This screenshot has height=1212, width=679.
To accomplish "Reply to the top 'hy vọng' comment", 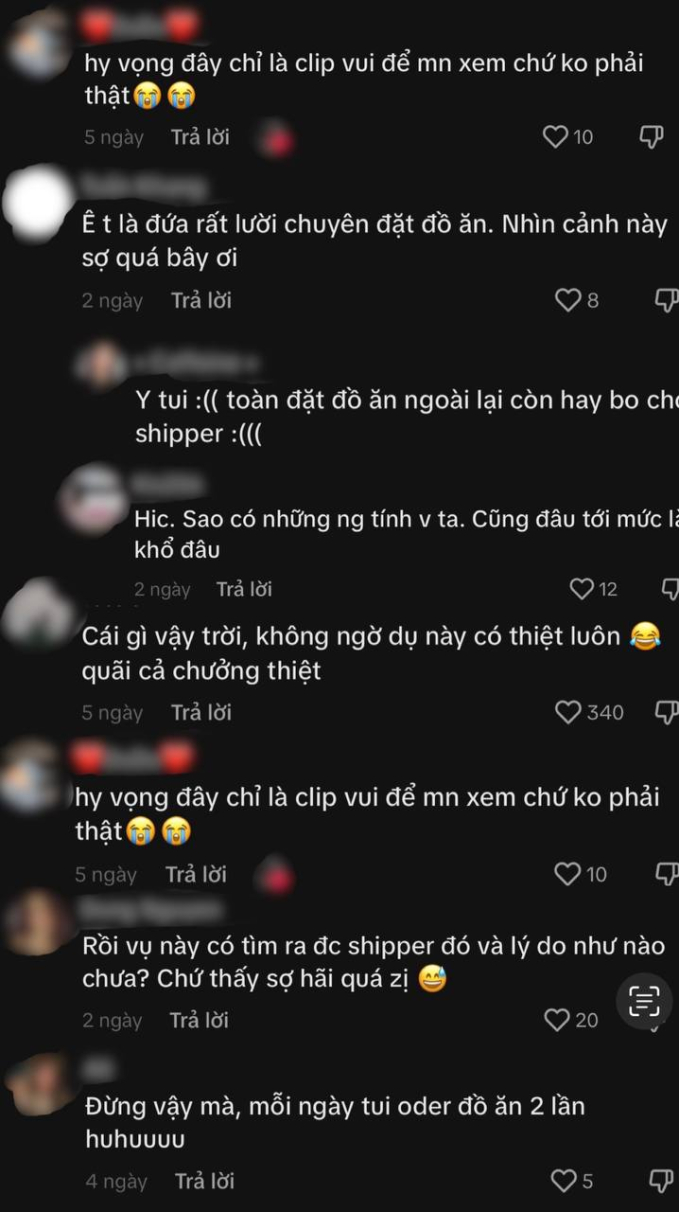I will [200, 137].
